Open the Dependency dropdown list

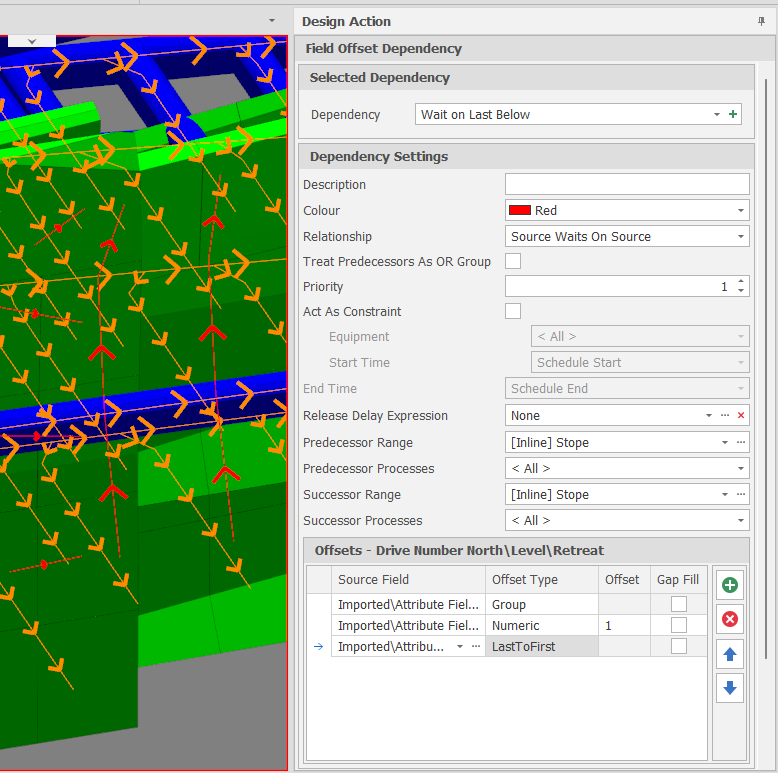pyautogui.click(x=717, y=115)
